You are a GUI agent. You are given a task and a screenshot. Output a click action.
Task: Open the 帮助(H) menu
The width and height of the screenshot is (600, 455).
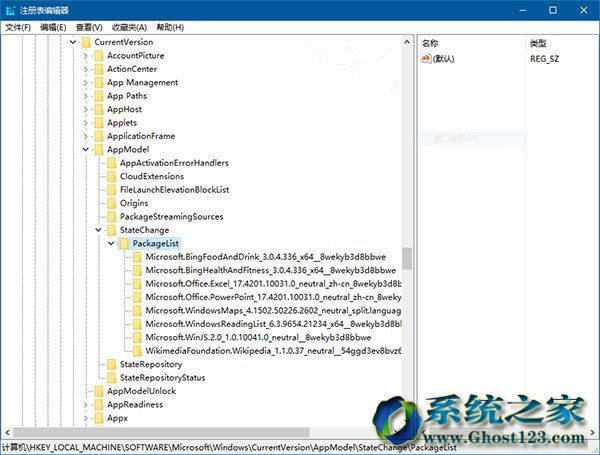(170, 28)
